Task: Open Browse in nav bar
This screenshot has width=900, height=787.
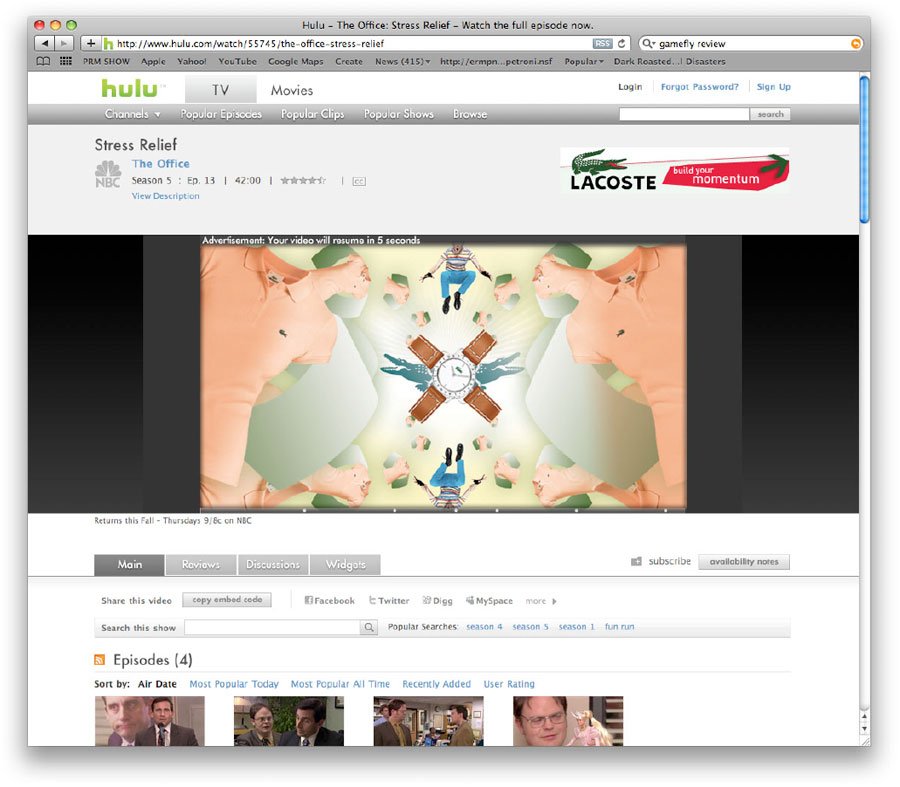Action: coord(470,114)
